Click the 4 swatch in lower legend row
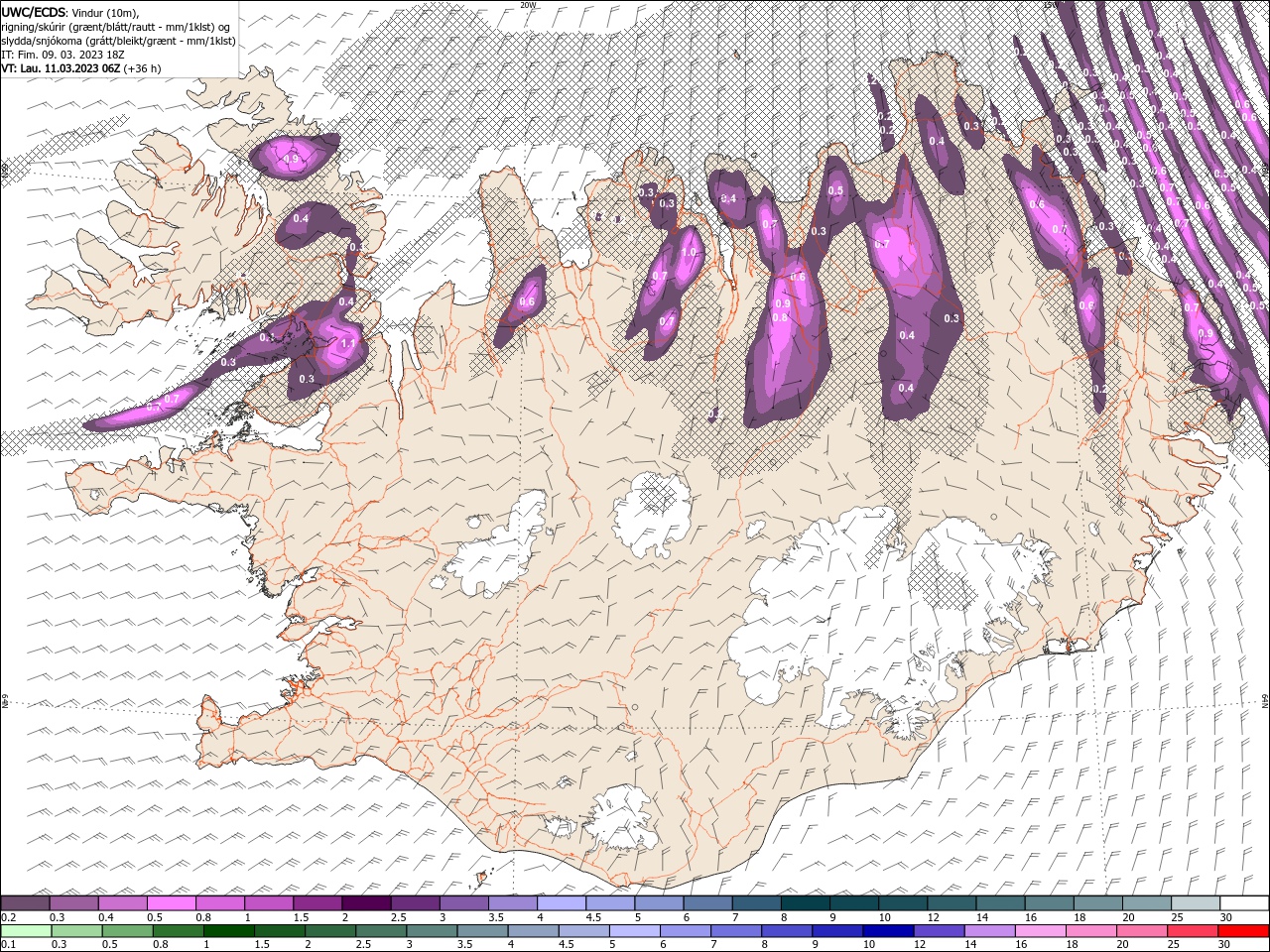This screenshot has width=1270, height=952. (533, 931)
